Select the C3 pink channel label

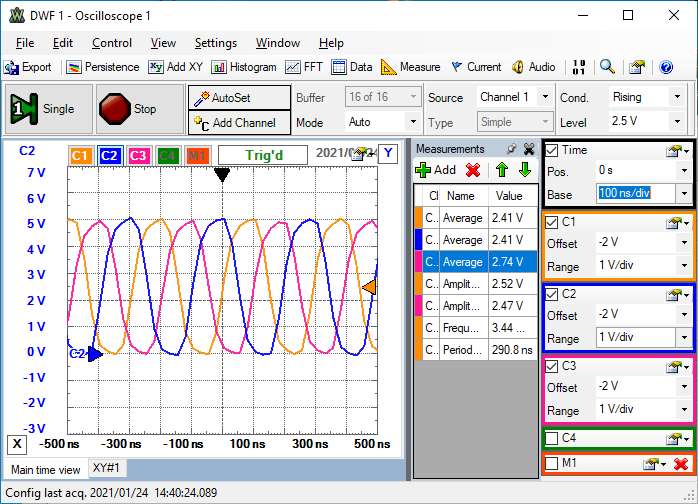point(139,155)
